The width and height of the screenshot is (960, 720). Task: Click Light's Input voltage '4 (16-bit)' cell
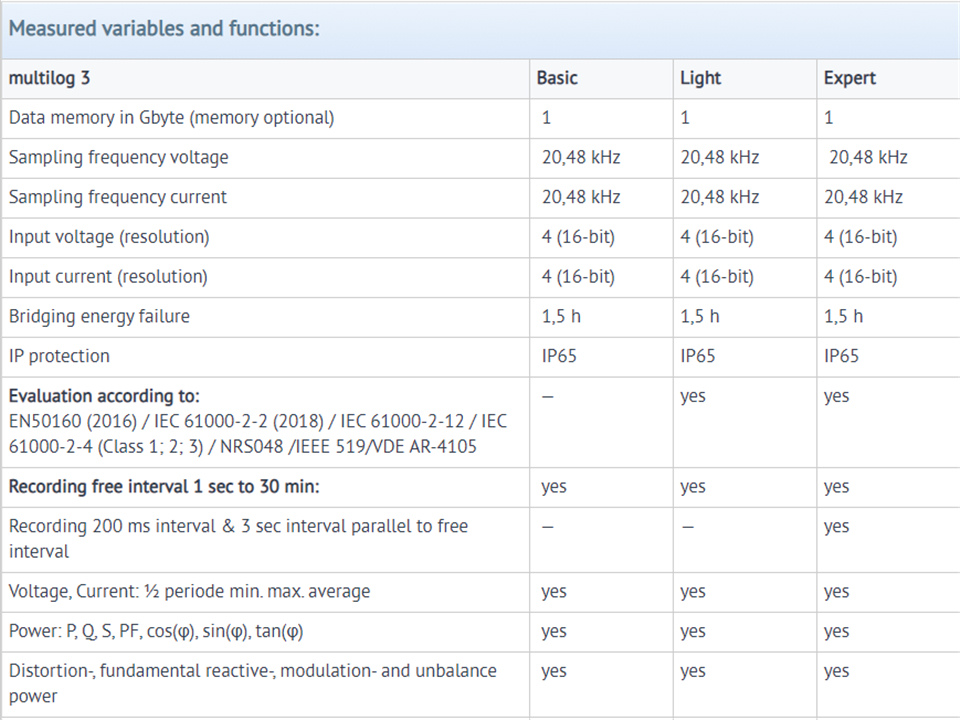(717, 237)
